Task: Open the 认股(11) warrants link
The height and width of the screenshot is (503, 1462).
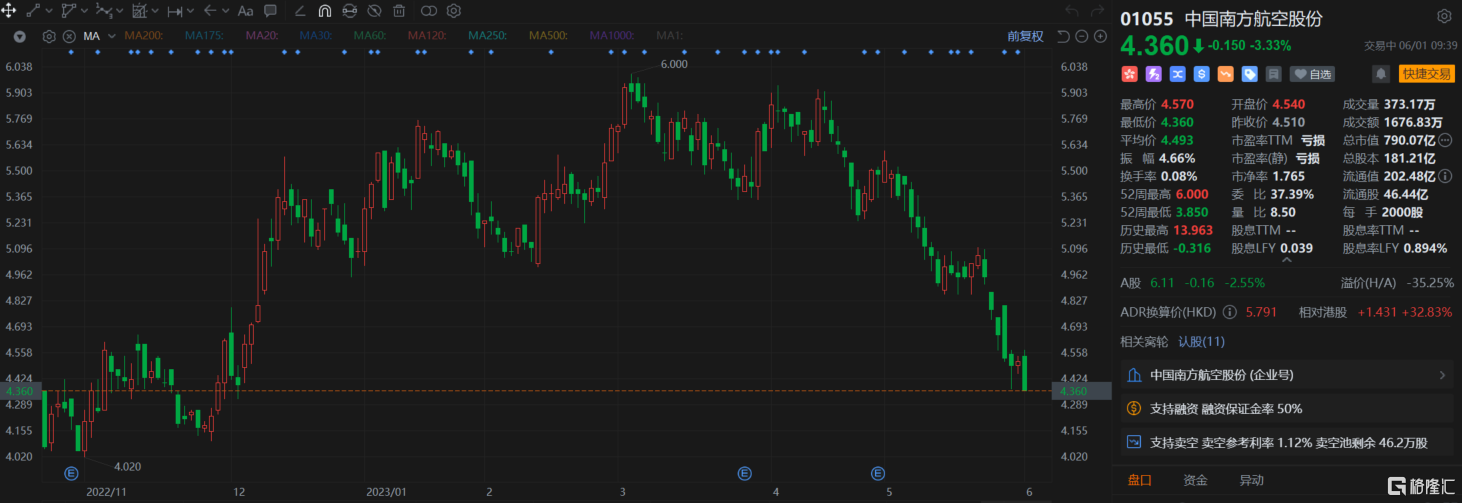Action: [x=1201, y=341]
